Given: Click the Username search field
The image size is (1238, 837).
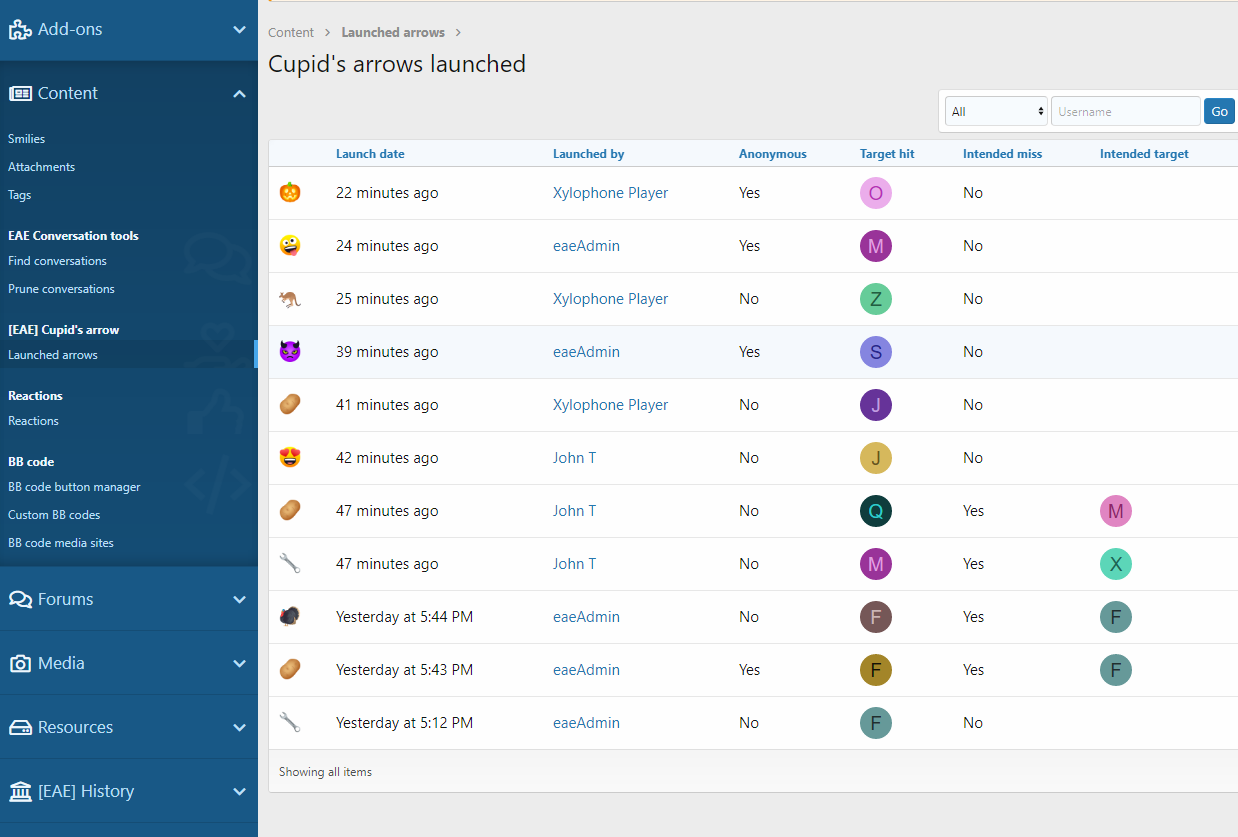Looking at the screenshot, I should pos(1125,112).
